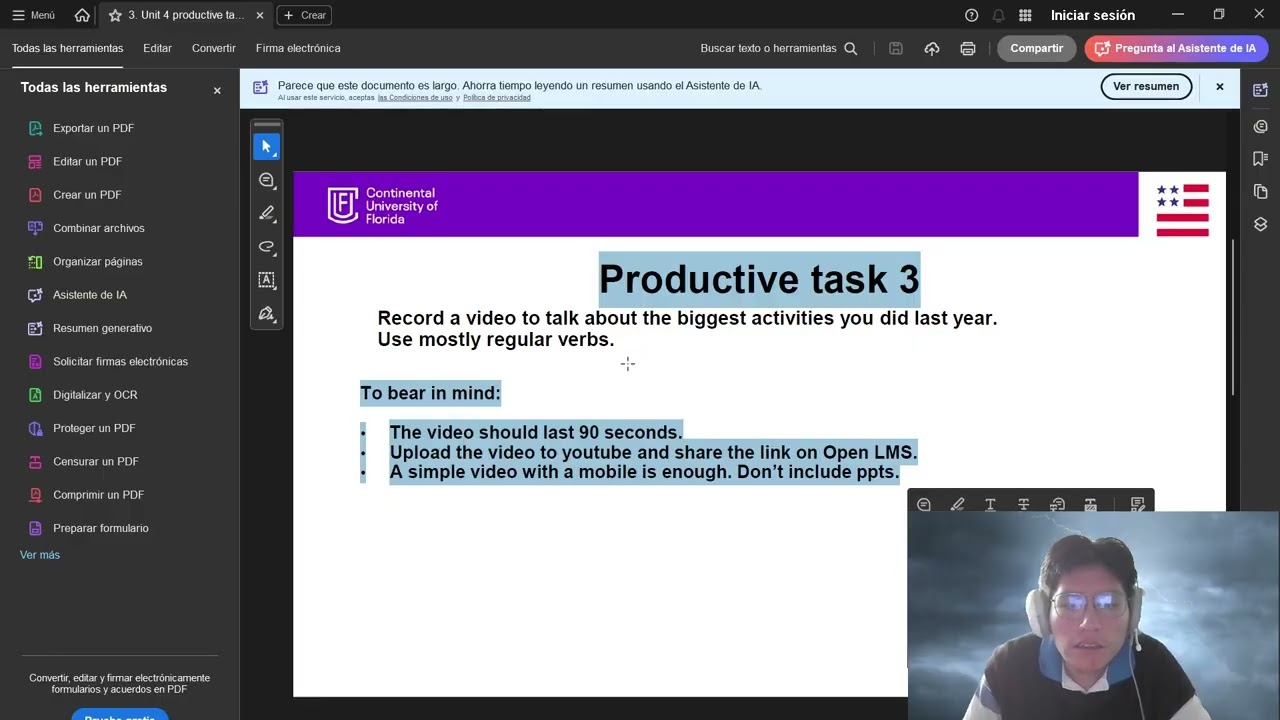Click the edit text icon in floating toolbar
This screenshot has width=1280, height=720.
[x=1137, y=505]
